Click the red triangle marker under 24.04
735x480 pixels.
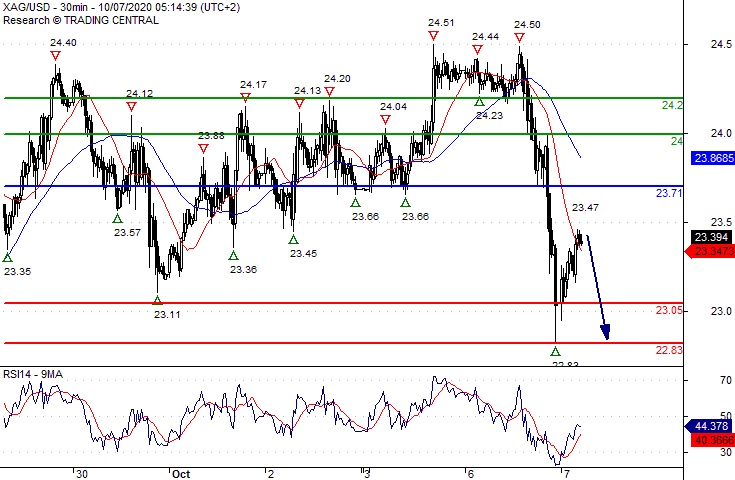(385, 120)
